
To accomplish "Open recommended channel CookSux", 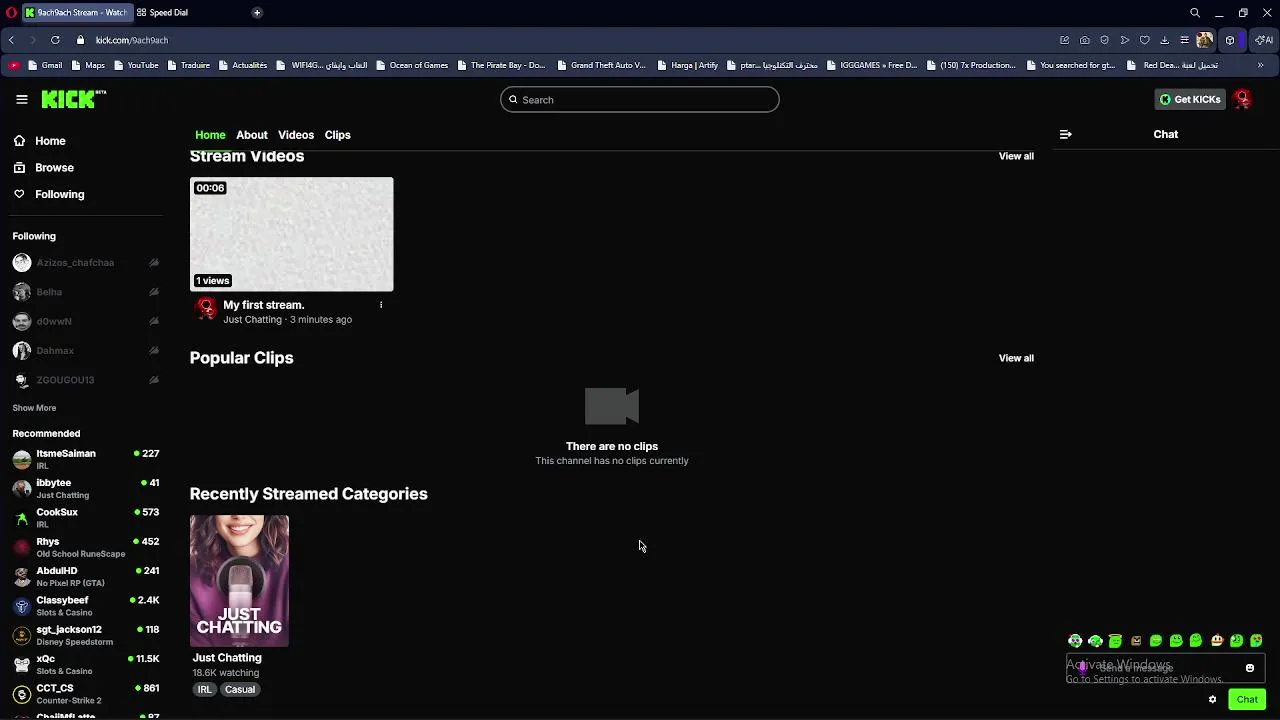I will [86, 518].
